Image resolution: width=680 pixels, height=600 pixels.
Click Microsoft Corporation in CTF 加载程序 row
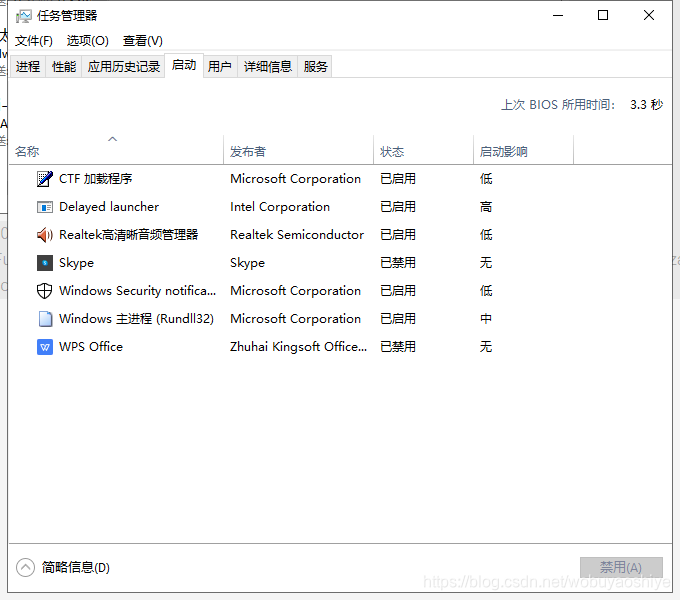pyautogui.click(x=295, y=179)
